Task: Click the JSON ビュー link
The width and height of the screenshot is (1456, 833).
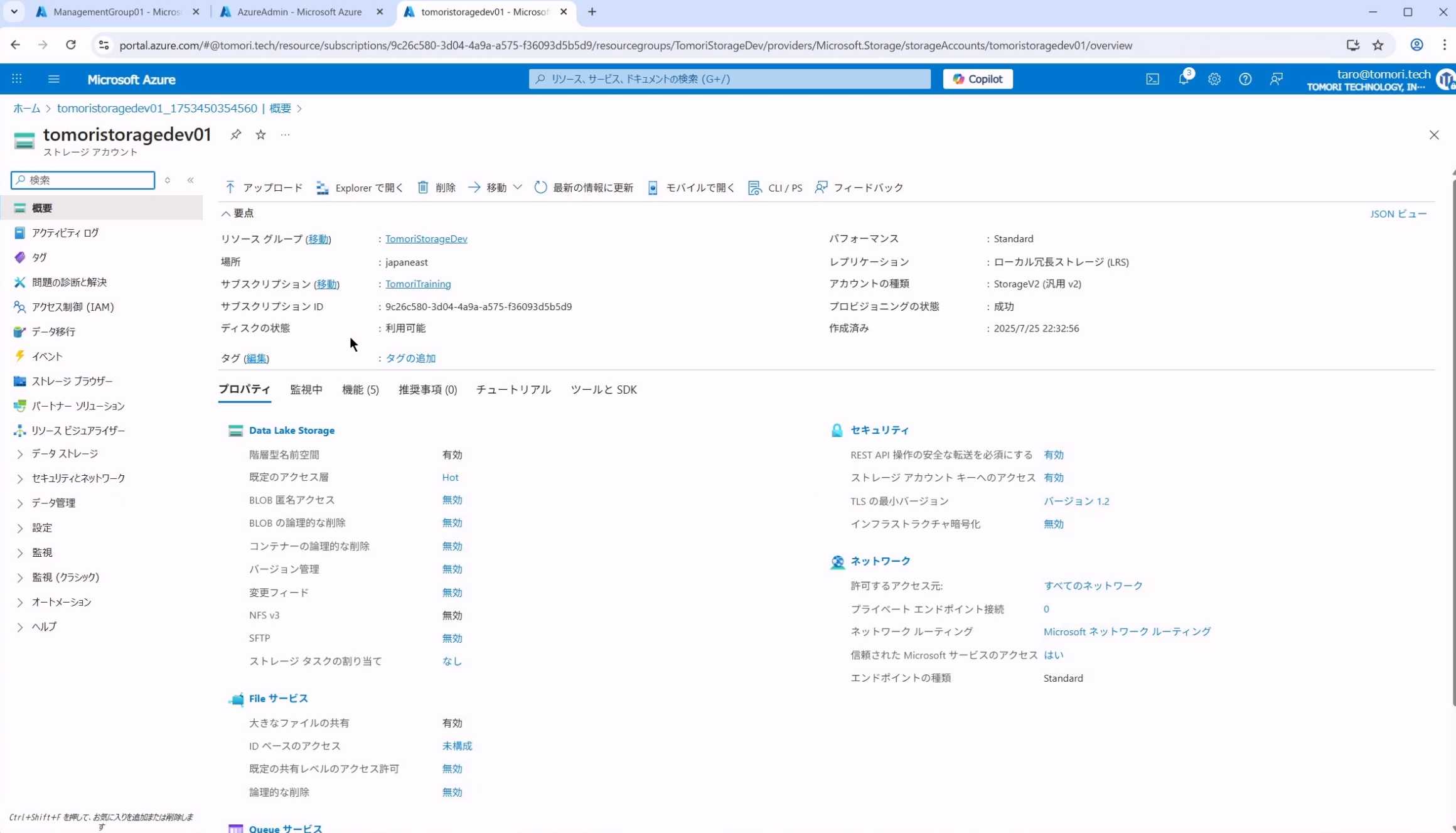Action: 1398,214
